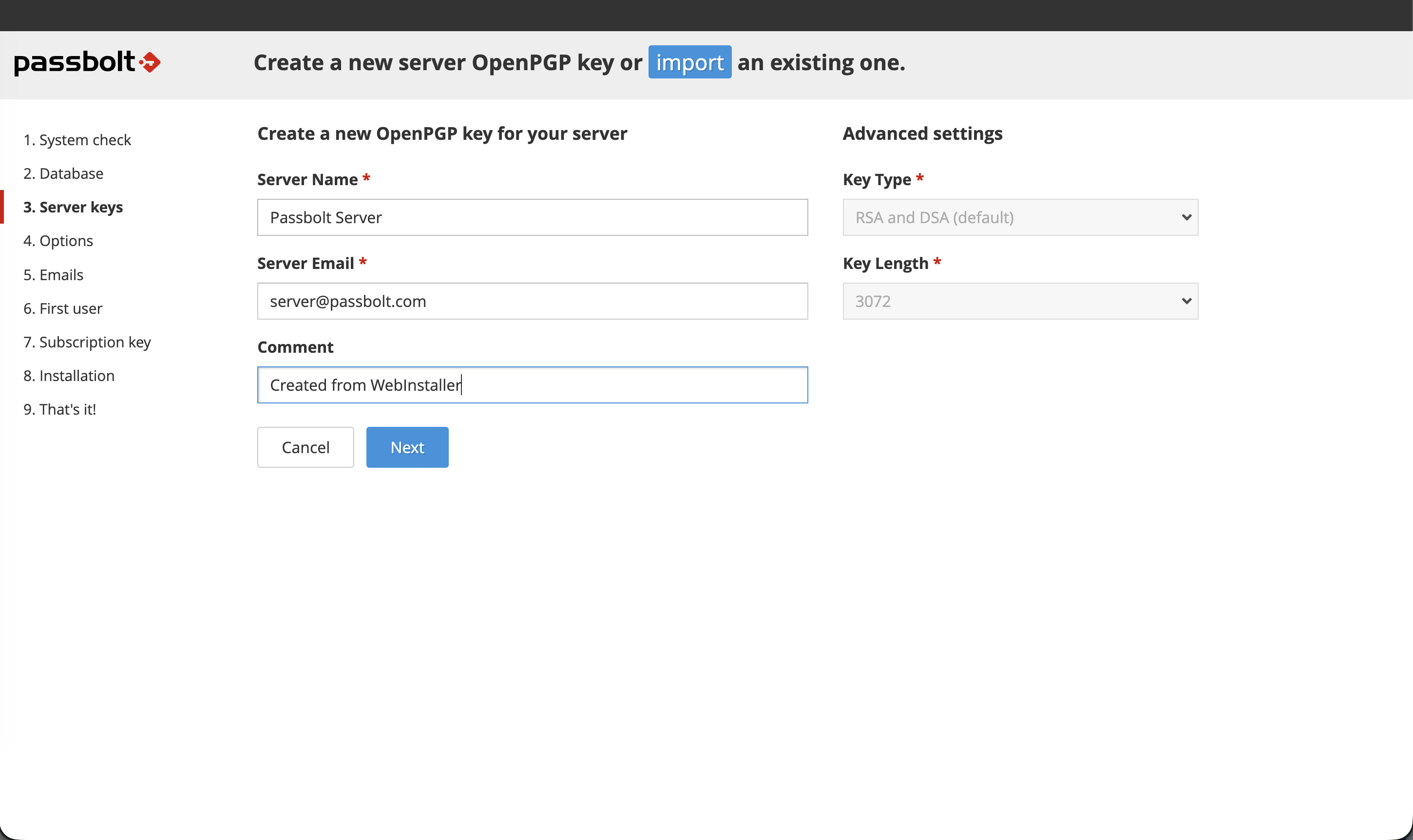This screenshot has width=1413, height=840.
Task: Go to step 2. Database
Action: click(63, 173)
